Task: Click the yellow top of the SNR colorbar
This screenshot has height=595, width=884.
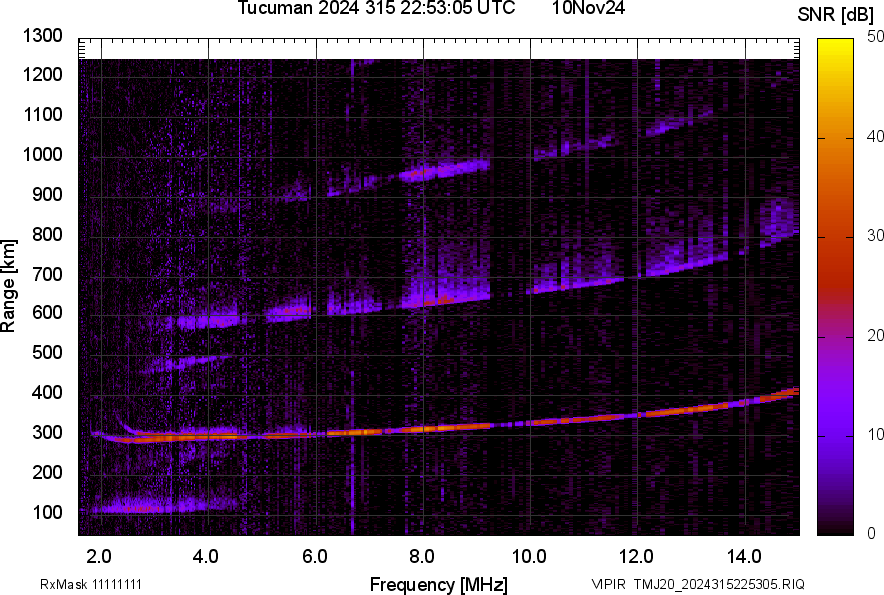Action: (x=836, y=46)
